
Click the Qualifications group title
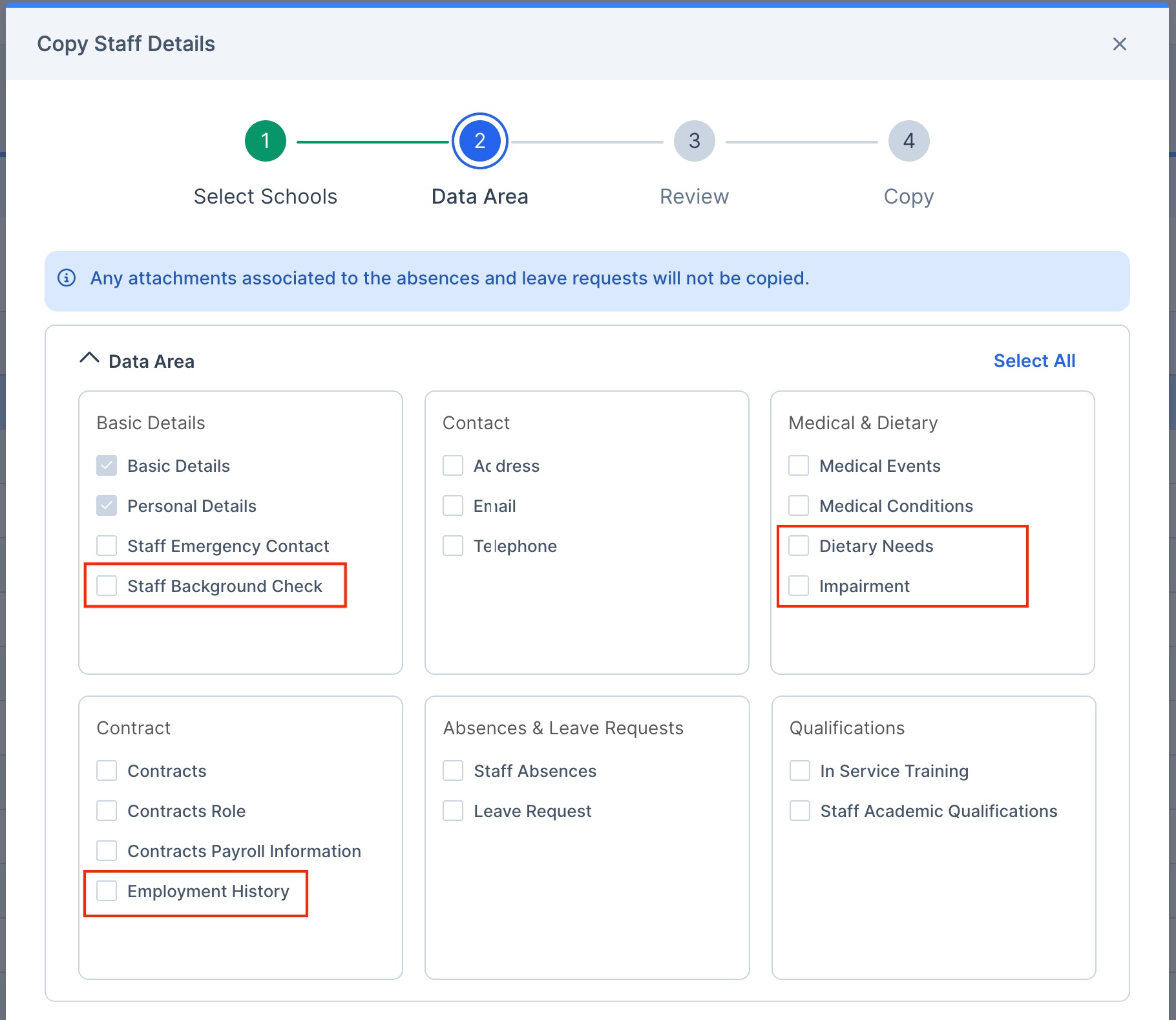coord(846,728)
